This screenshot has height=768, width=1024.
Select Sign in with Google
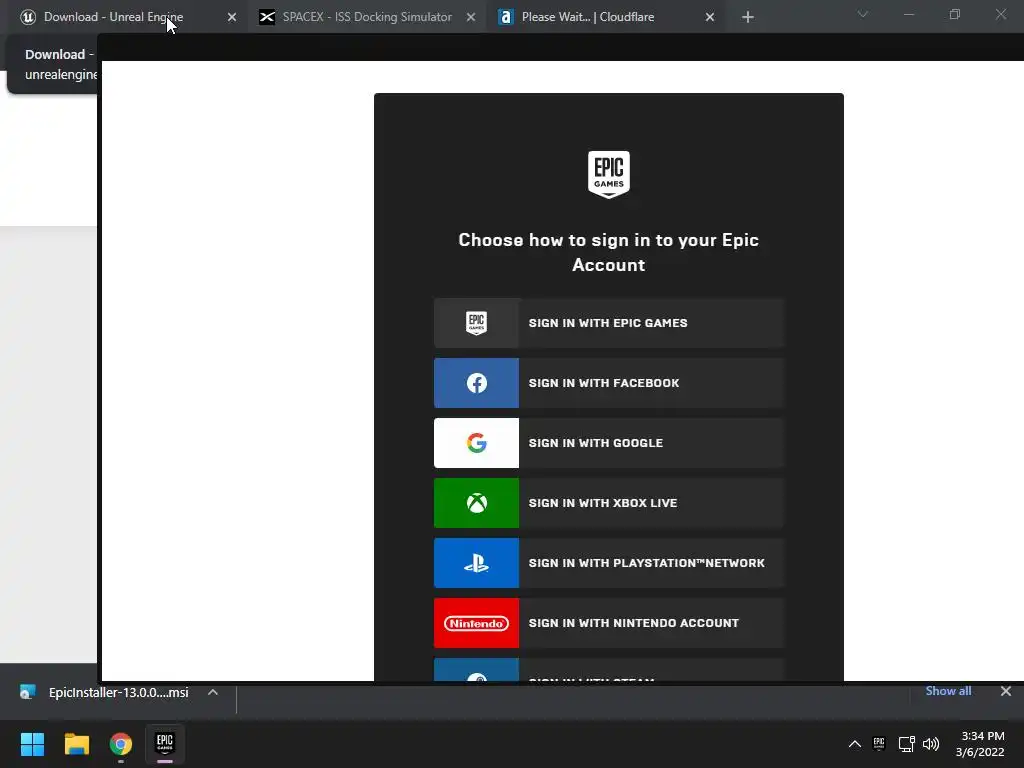point(609,443)
